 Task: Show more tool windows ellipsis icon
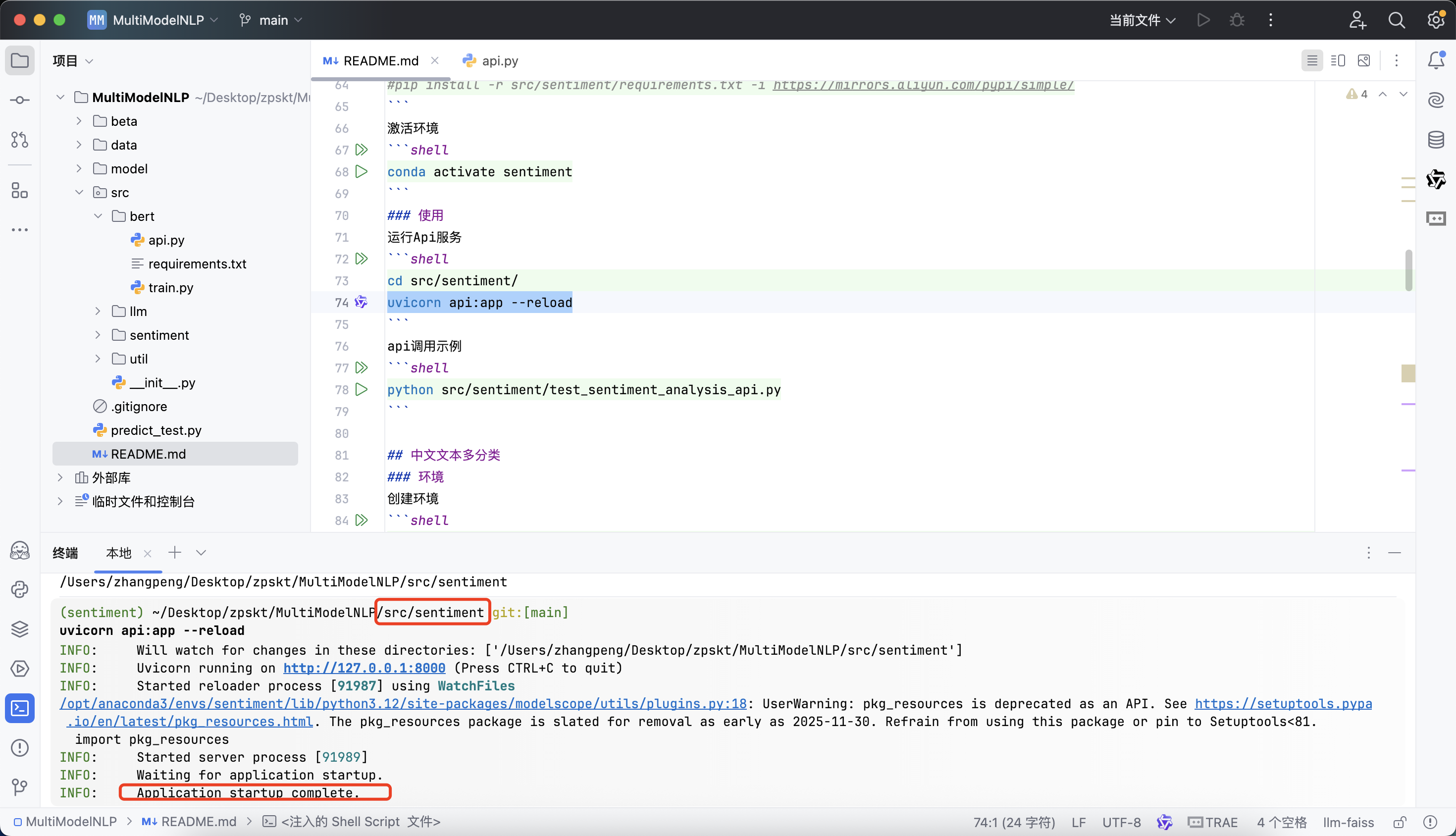click(x=19, y=230)
